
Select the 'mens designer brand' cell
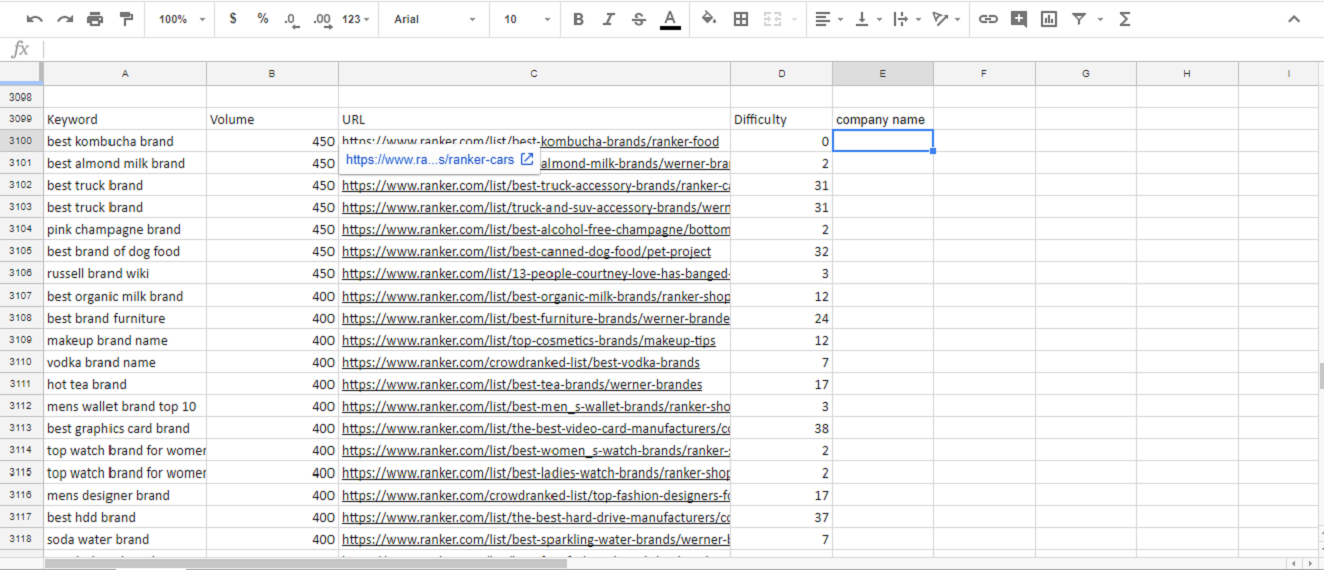click(125, 495)
